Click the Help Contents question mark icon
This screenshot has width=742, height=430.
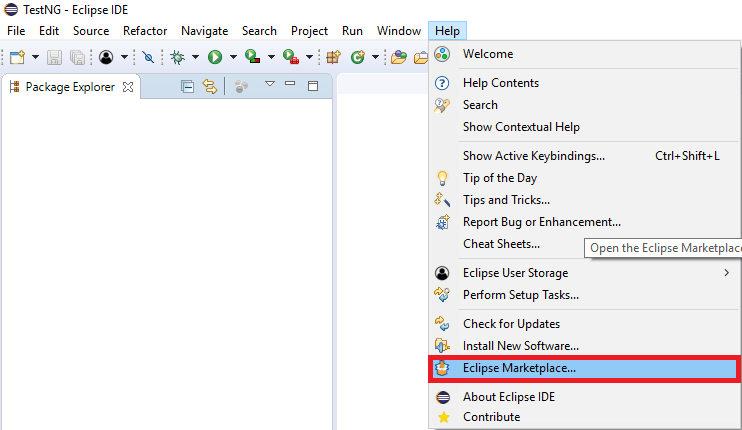pos(442,83)
